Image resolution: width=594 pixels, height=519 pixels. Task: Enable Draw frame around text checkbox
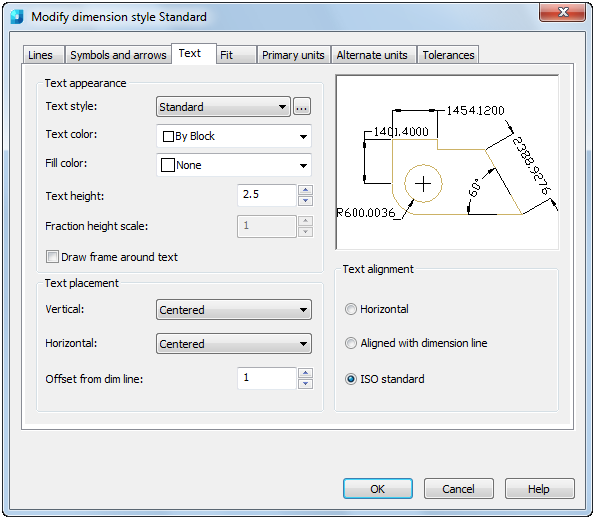(52, 256)
